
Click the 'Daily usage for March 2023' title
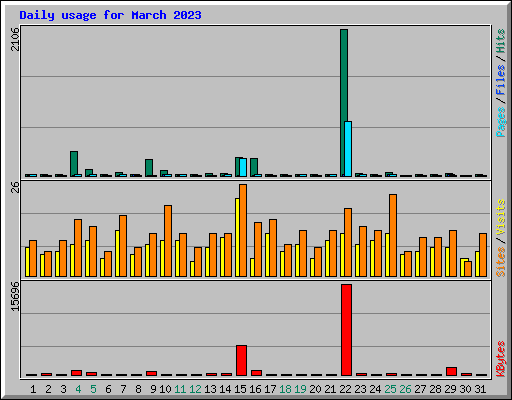(110, 15)
